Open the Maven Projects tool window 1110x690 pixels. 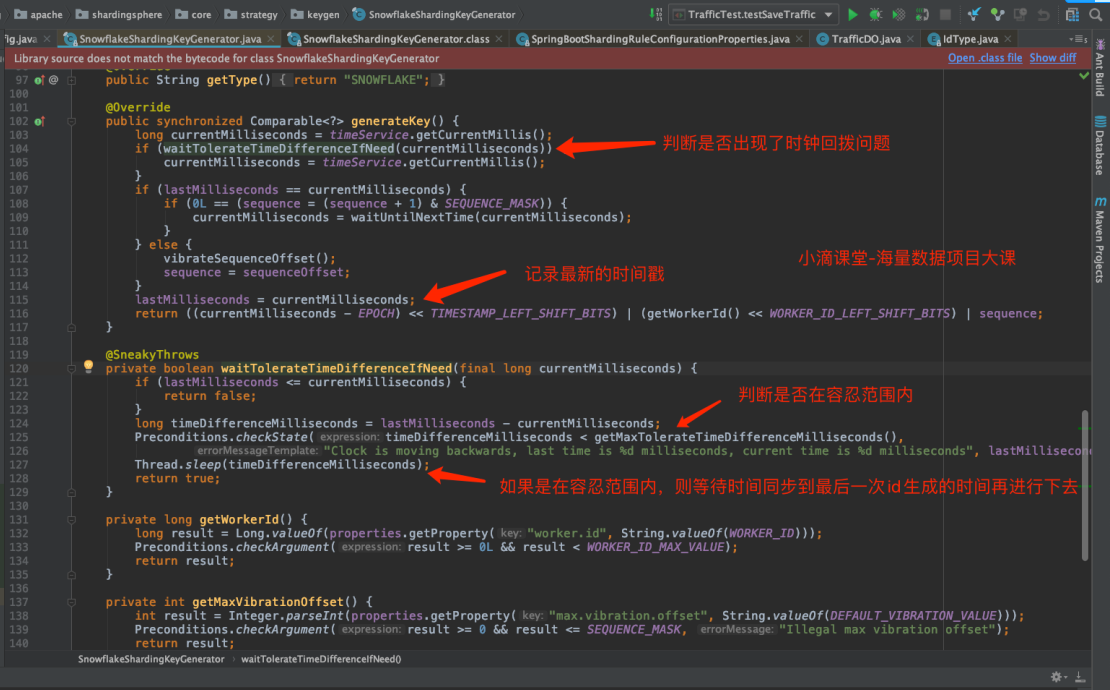pyautogui.click(x=1100, y=241)
